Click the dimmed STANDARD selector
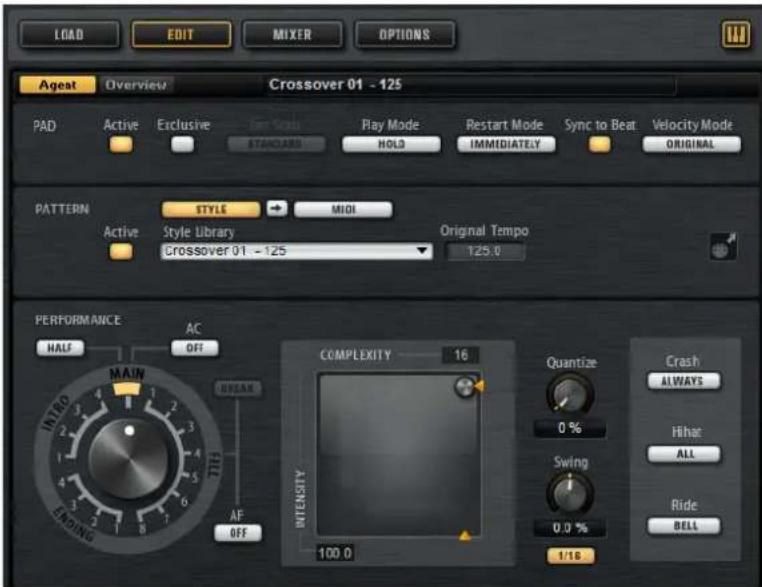Viewport: 762px width, 587px height. [276, 144]
